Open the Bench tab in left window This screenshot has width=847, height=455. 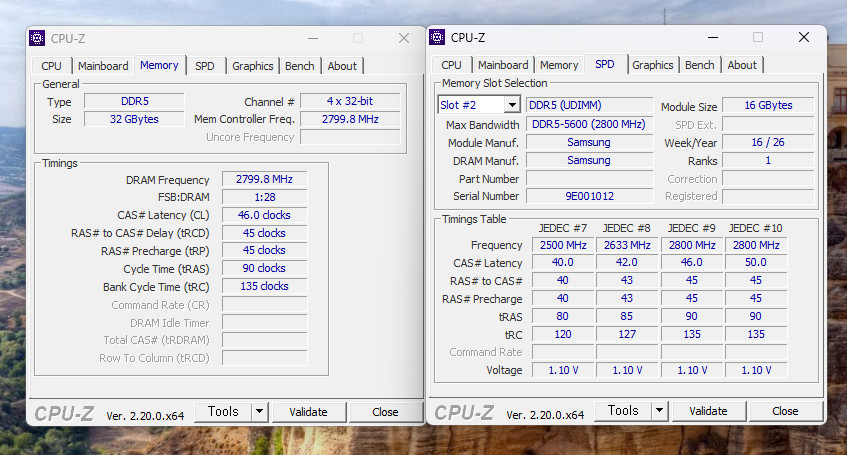click(300, 66)
